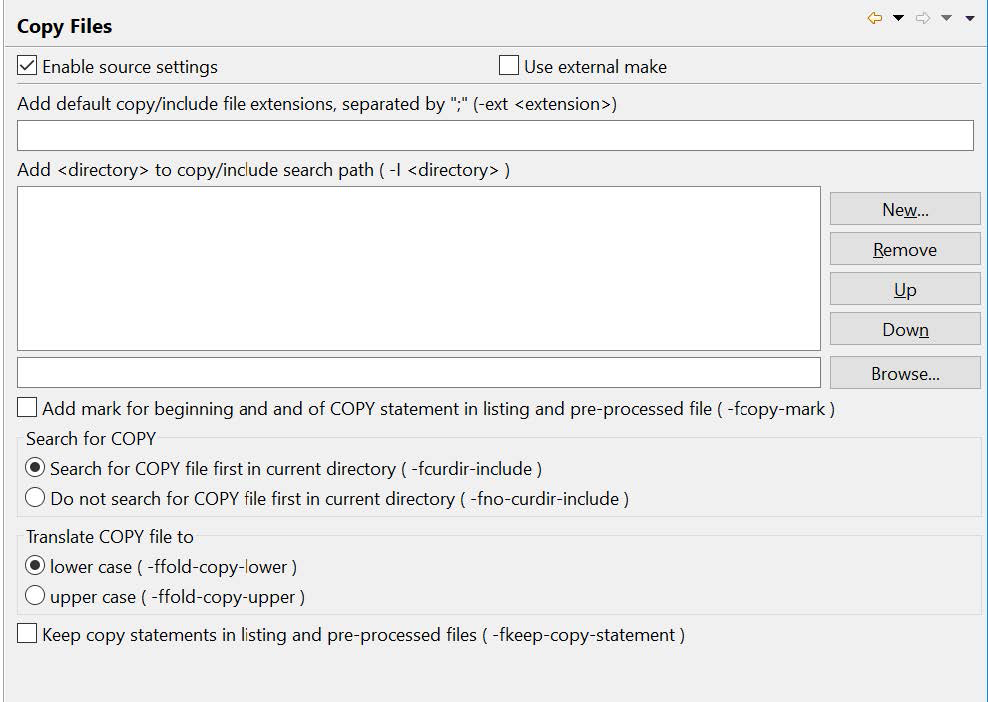Viewport: 988px width, 702px height.
Task: Open Browse to pick a directory
Action: coord(904,373)
